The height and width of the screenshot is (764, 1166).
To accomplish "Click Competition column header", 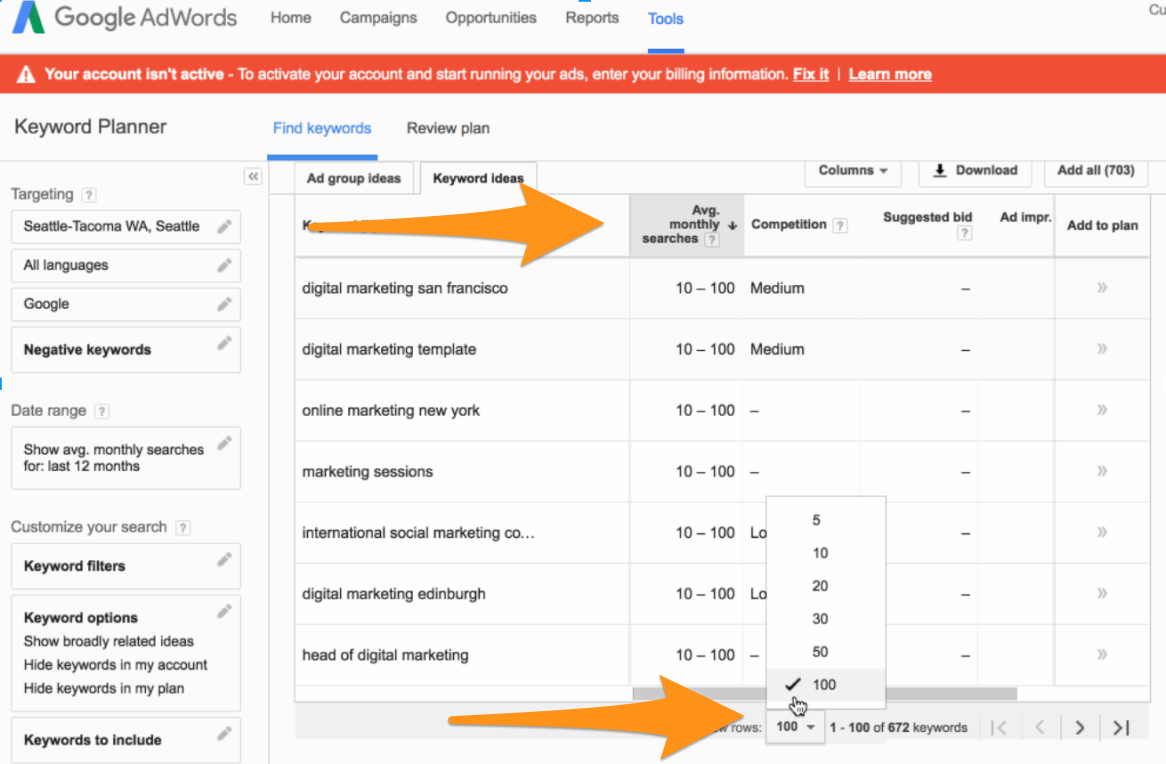I will [788, 224].
